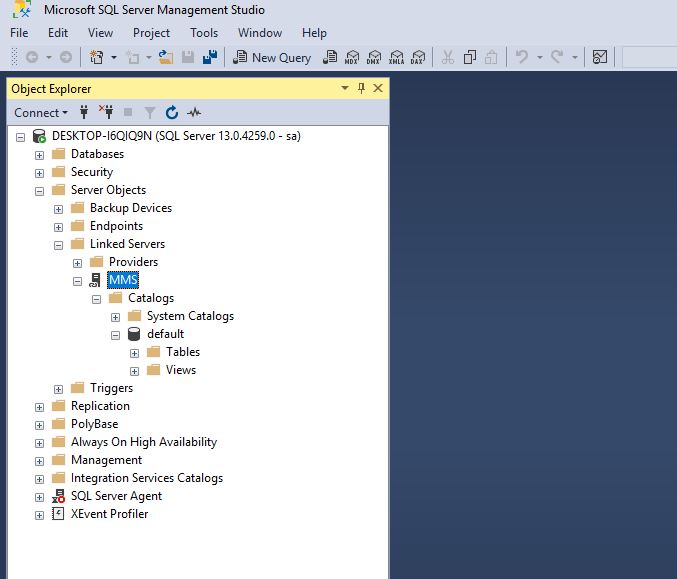Click the Activity Monitor toolbar icon
This screenshot has width=677, height=579.
pyautogui.click(x=600, y=57)
